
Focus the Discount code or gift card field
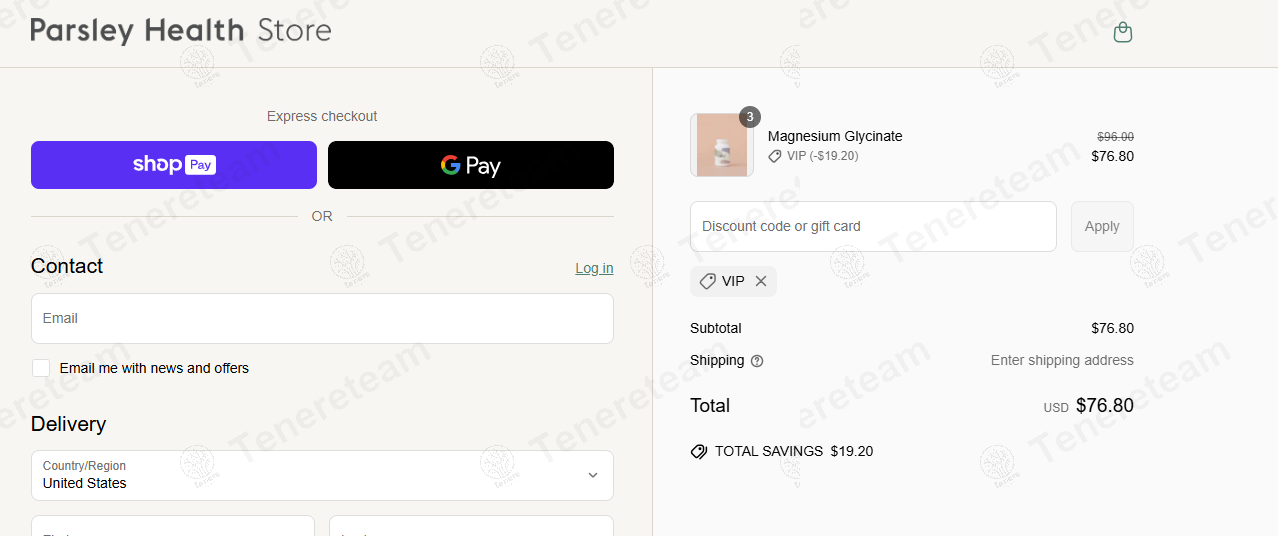[873, 226]
